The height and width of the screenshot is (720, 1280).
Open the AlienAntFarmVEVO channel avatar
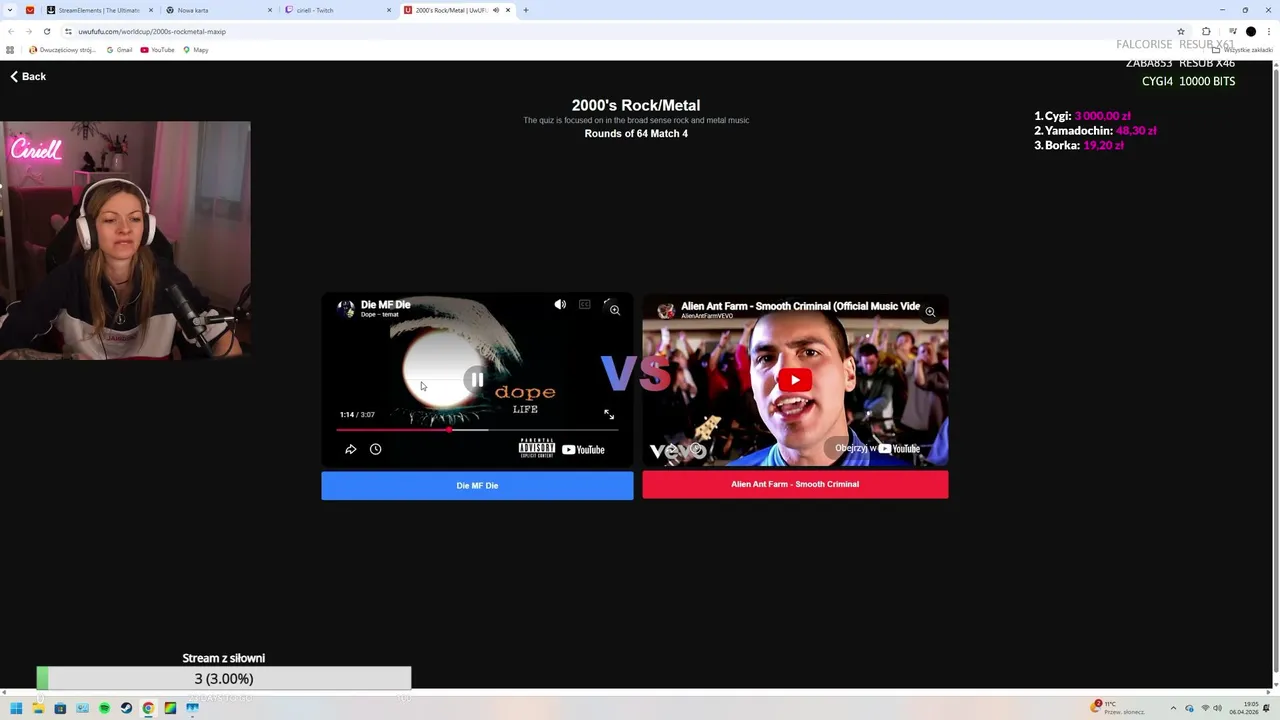click(x=666, y=310)
